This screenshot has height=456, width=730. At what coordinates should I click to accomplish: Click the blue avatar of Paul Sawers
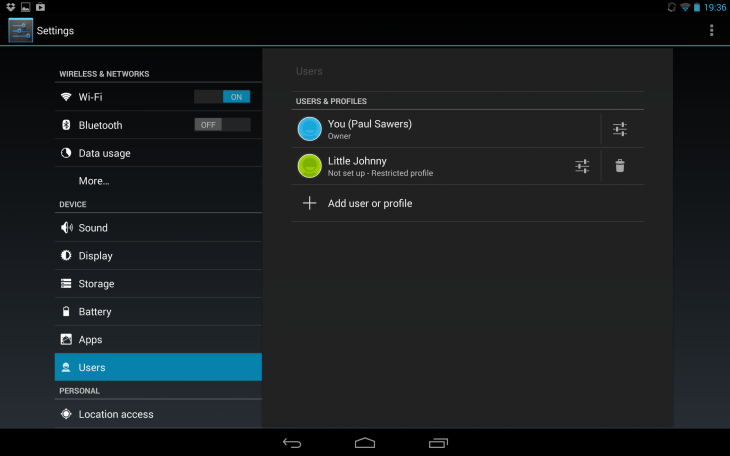[x=310, y=129]
